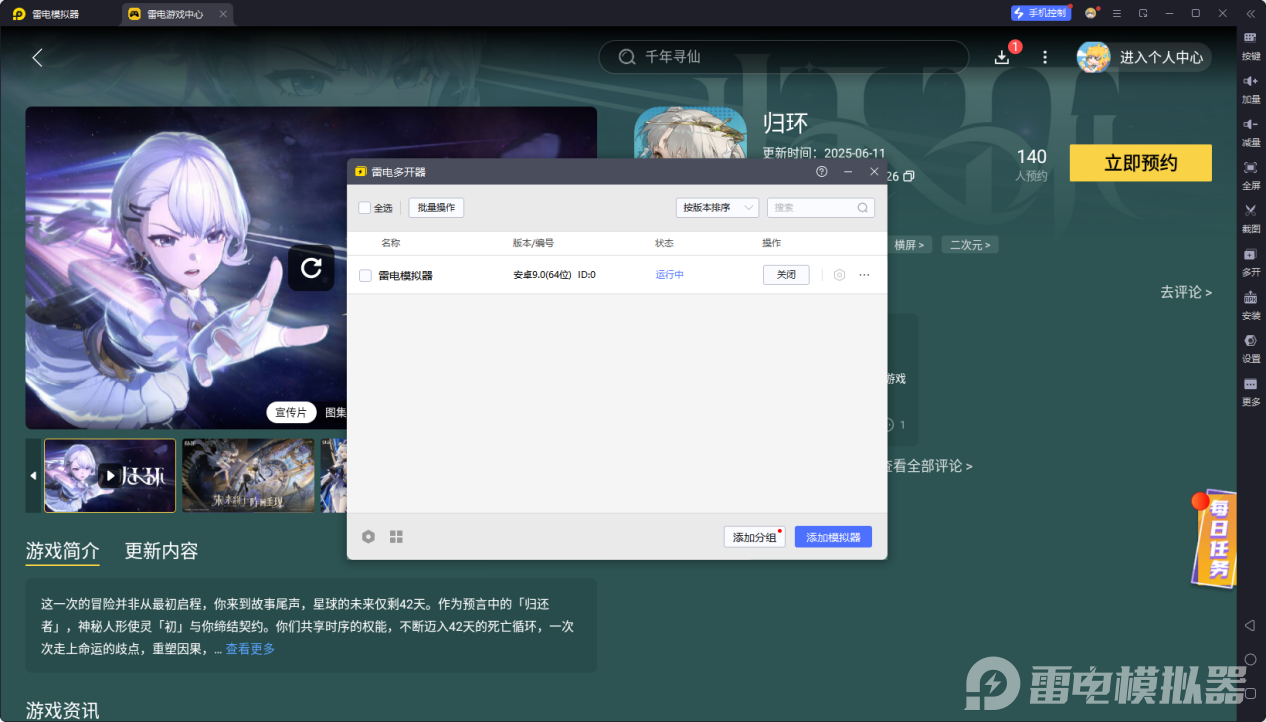Open the 安装 APK install icon

coord(1250,298)
